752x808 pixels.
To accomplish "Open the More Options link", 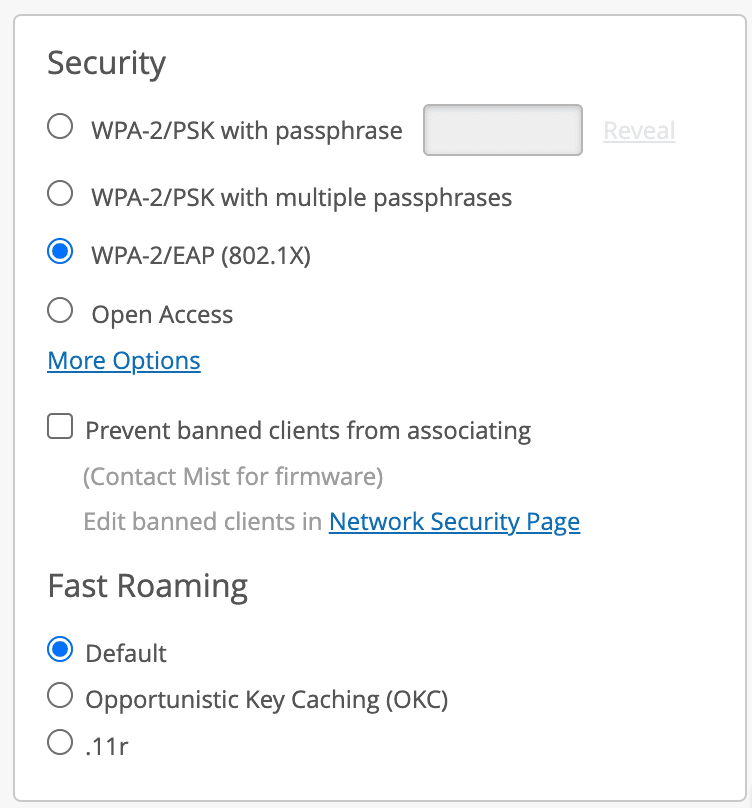I will [124, 361].
